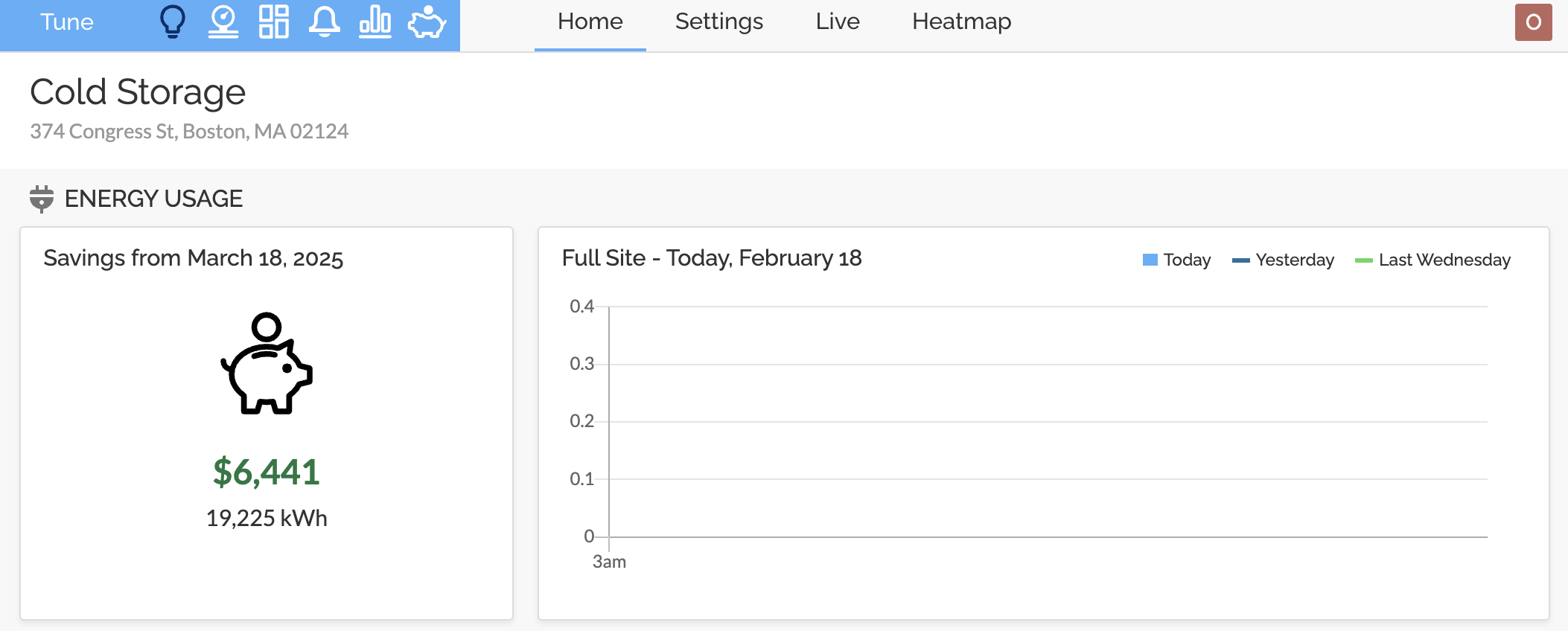Toggle the Today series in the chart legend
Viewport: 1568px width, 631px height.
[x=1177, y=260]
